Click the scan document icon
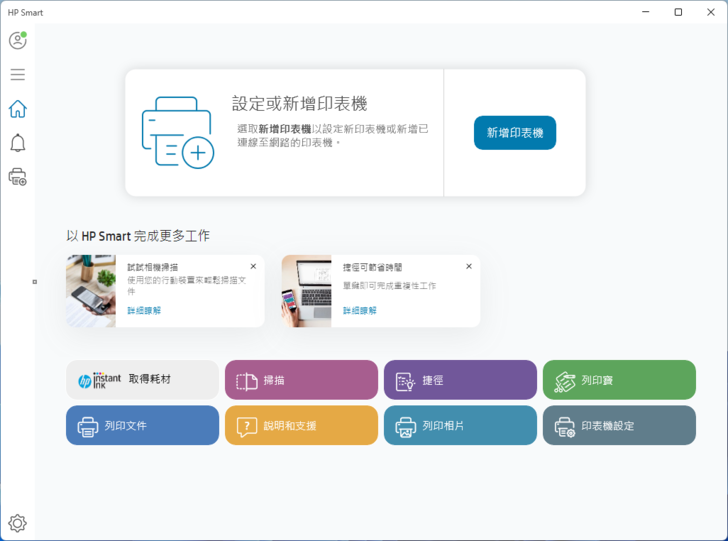 coord(247,382)
